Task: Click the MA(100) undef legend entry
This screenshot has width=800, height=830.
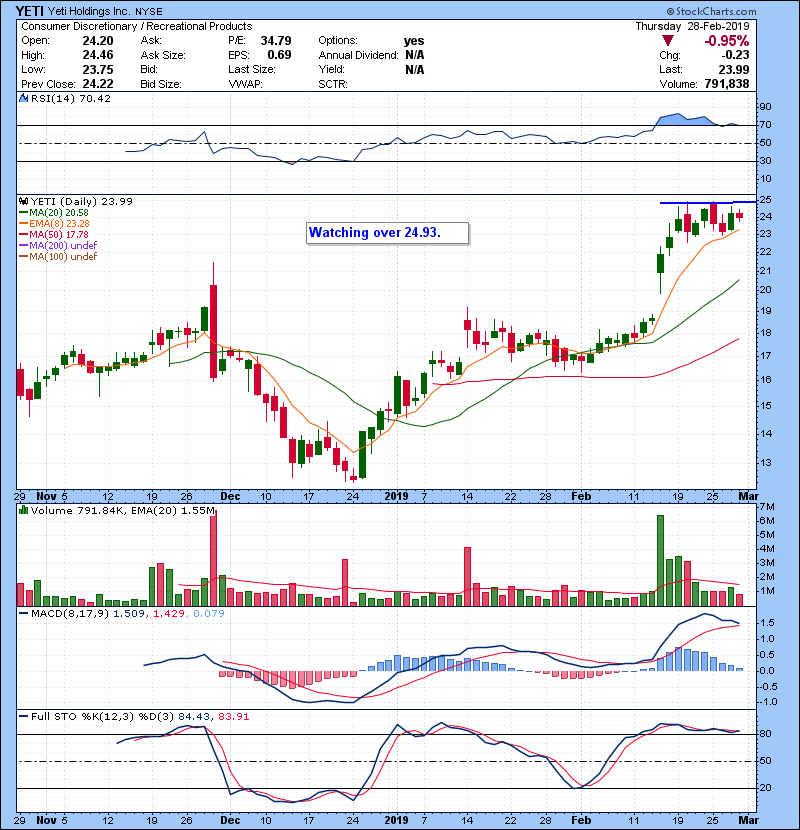Action: (58, 257)
